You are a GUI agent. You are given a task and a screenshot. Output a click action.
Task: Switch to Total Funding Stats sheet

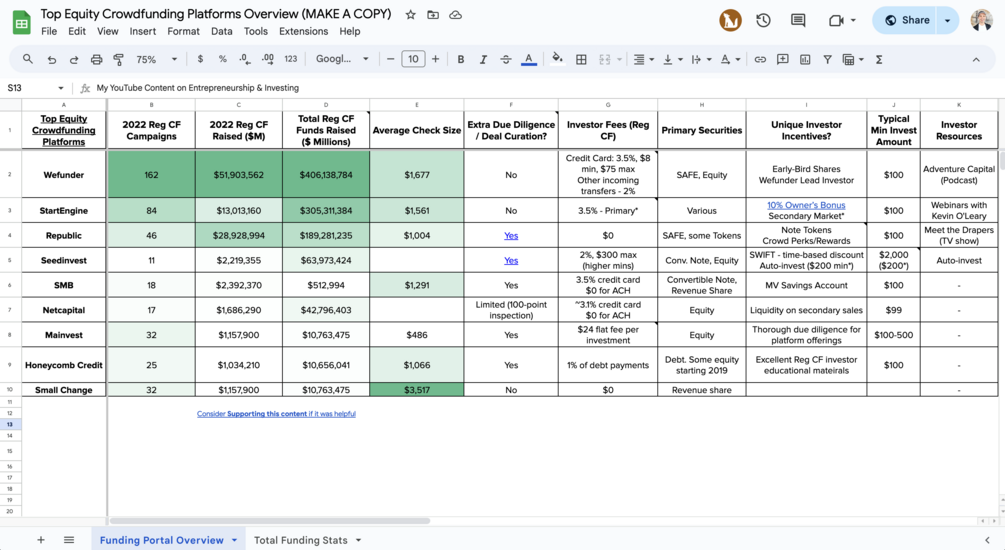tap(301, 540)
